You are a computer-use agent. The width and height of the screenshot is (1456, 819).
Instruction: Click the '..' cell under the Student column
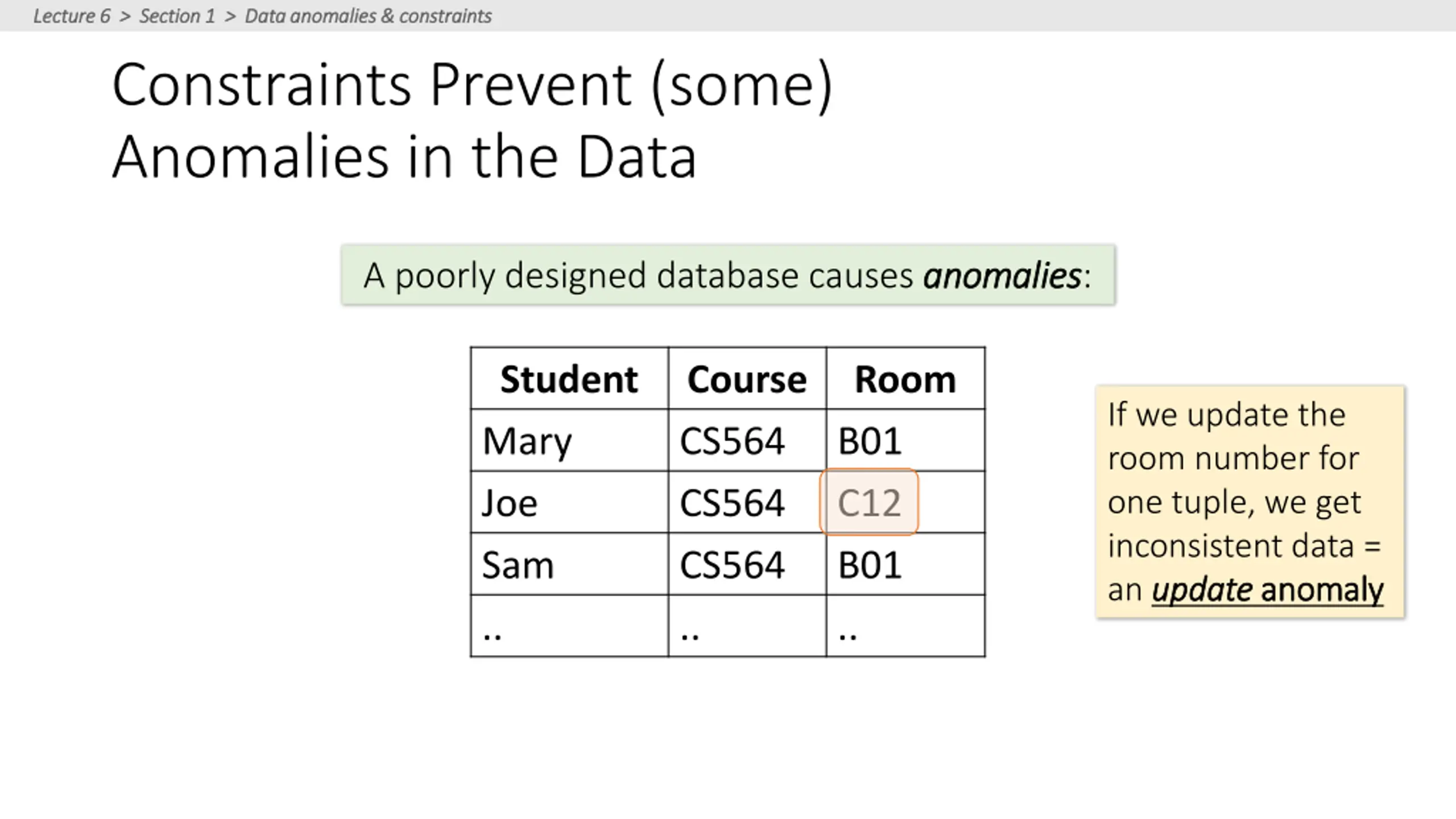569,627
